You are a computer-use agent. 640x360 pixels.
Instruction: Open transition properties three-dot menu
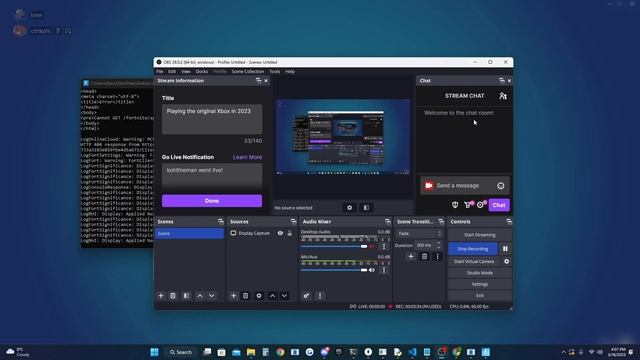click(437, 256)
